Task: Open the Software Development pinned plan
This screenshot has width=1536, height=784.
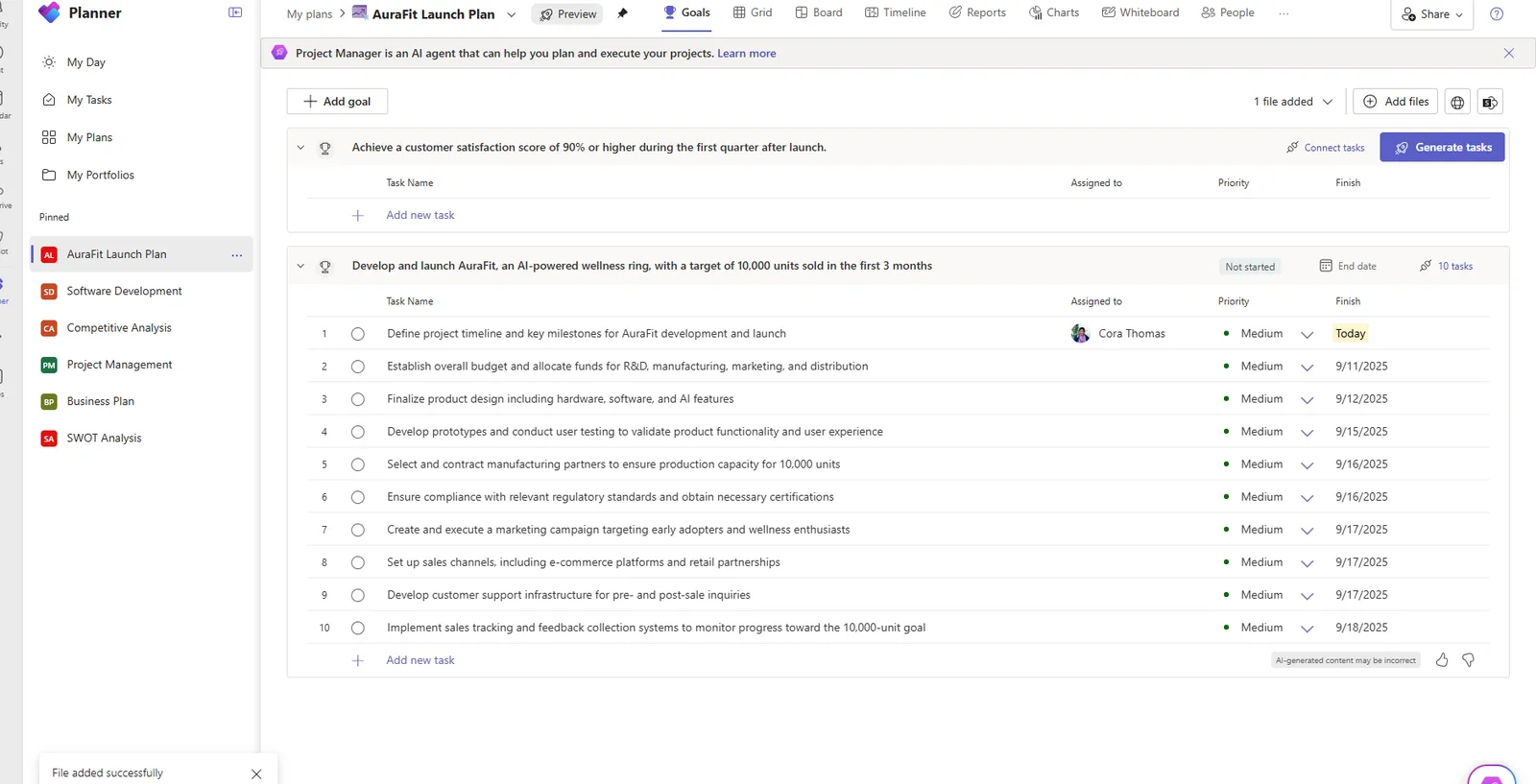Action: click(x=124, y=291)
